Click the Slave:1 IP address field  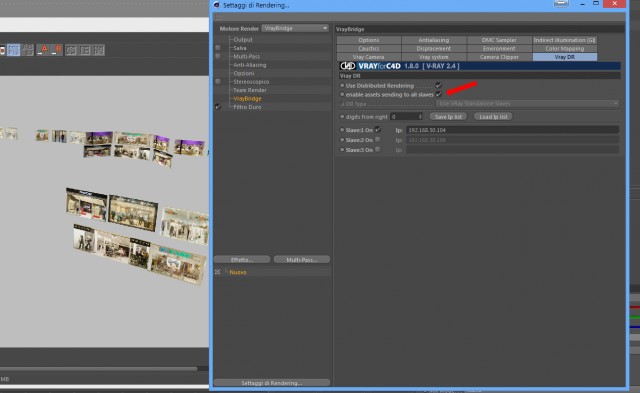(513, 130)
